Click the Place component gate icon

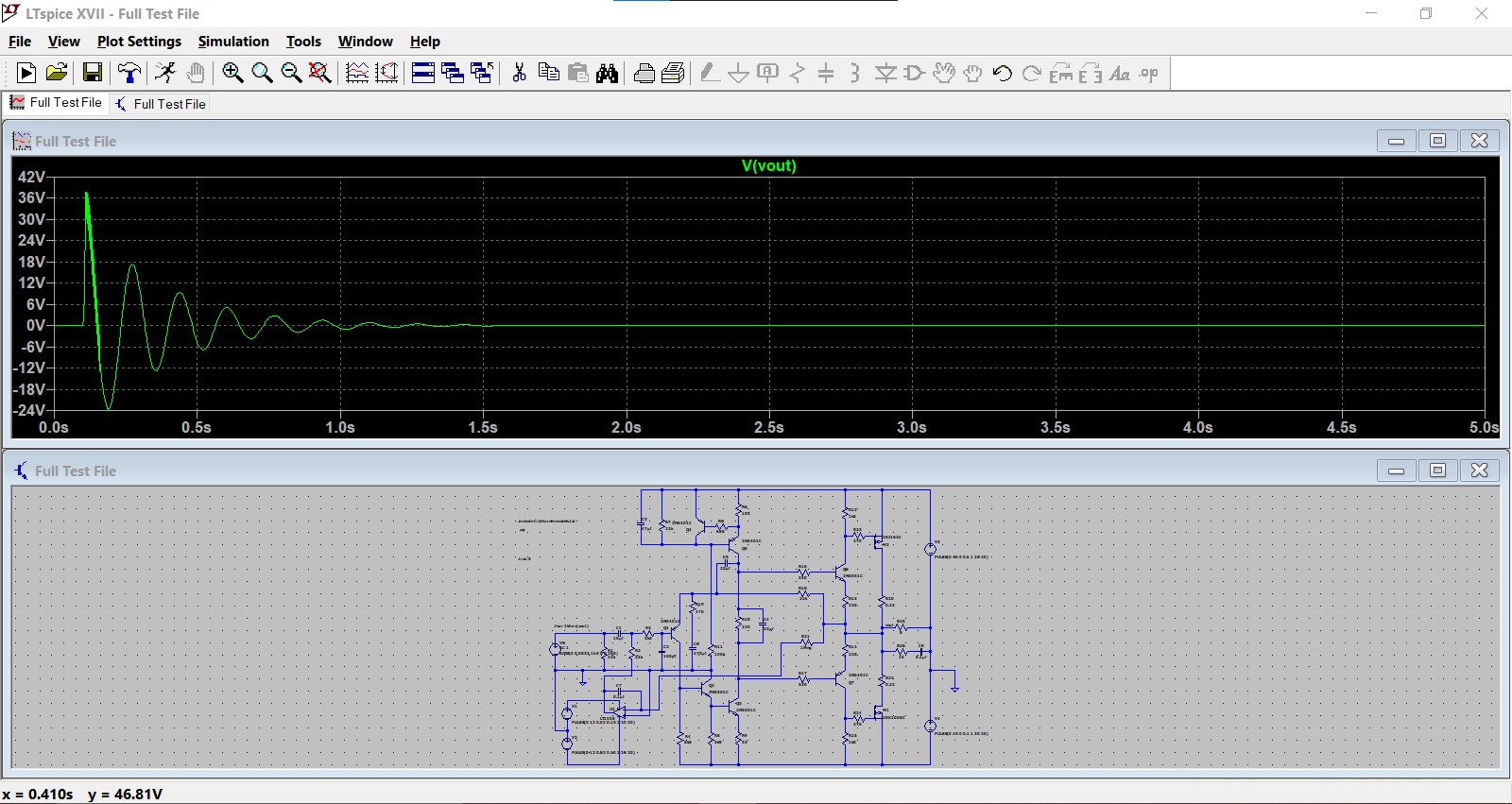tap(915, 73)
